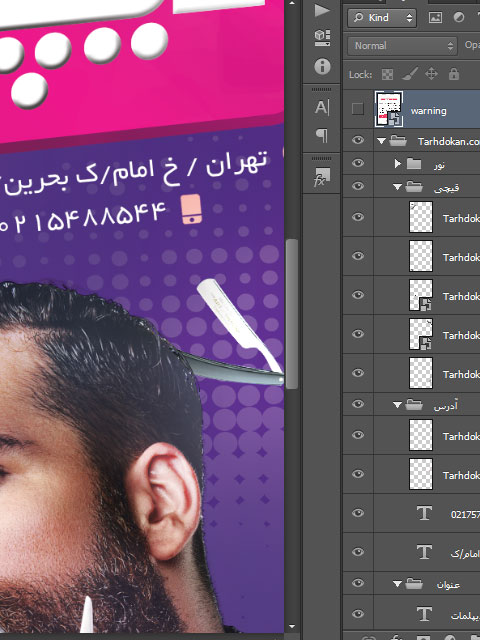Hide the Tarhdokan.com group
Image resolution: width=480 pixels, height=640 pixels.
point(358,140)
